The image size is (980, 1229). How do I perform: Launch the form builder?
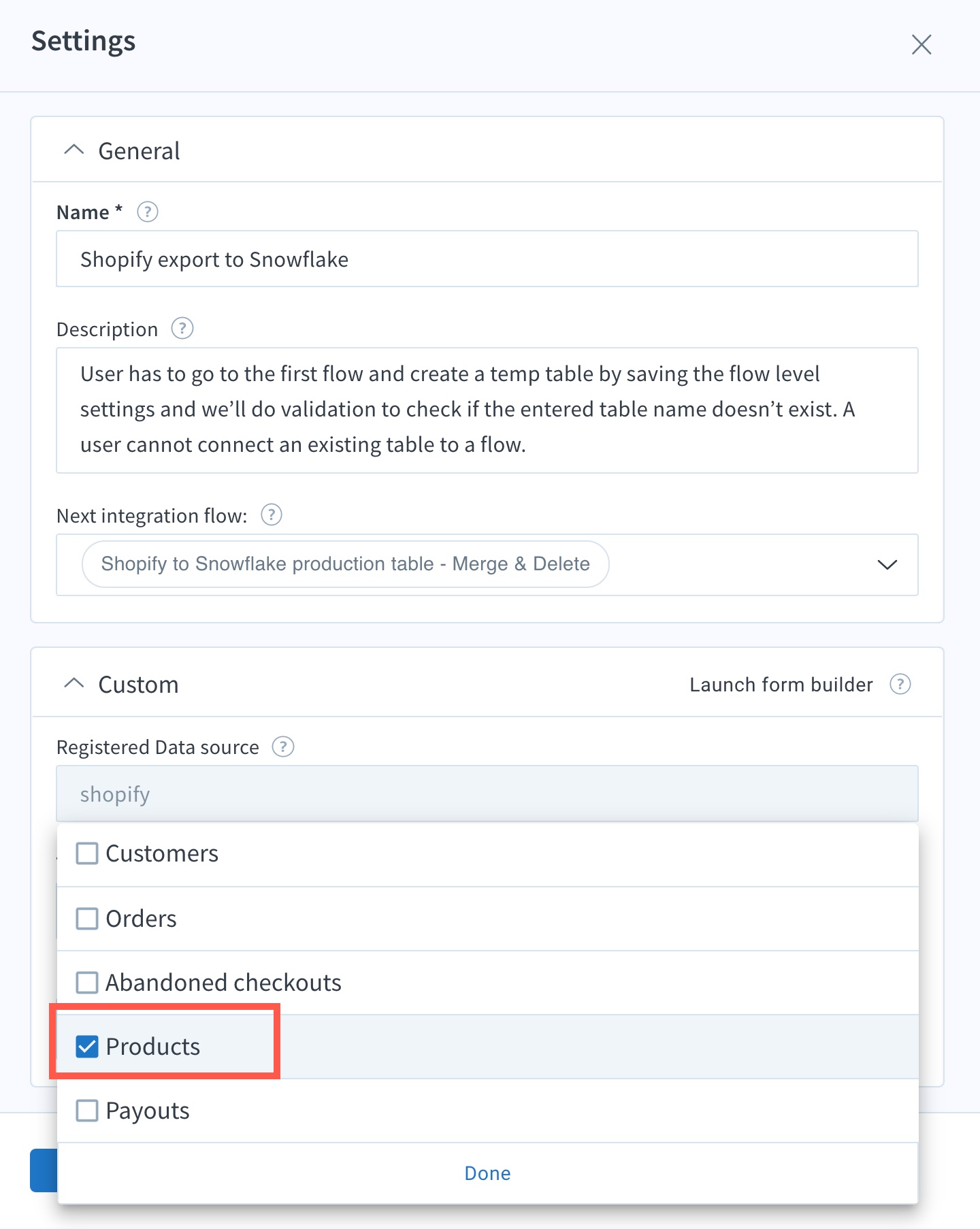pos(781,685)
